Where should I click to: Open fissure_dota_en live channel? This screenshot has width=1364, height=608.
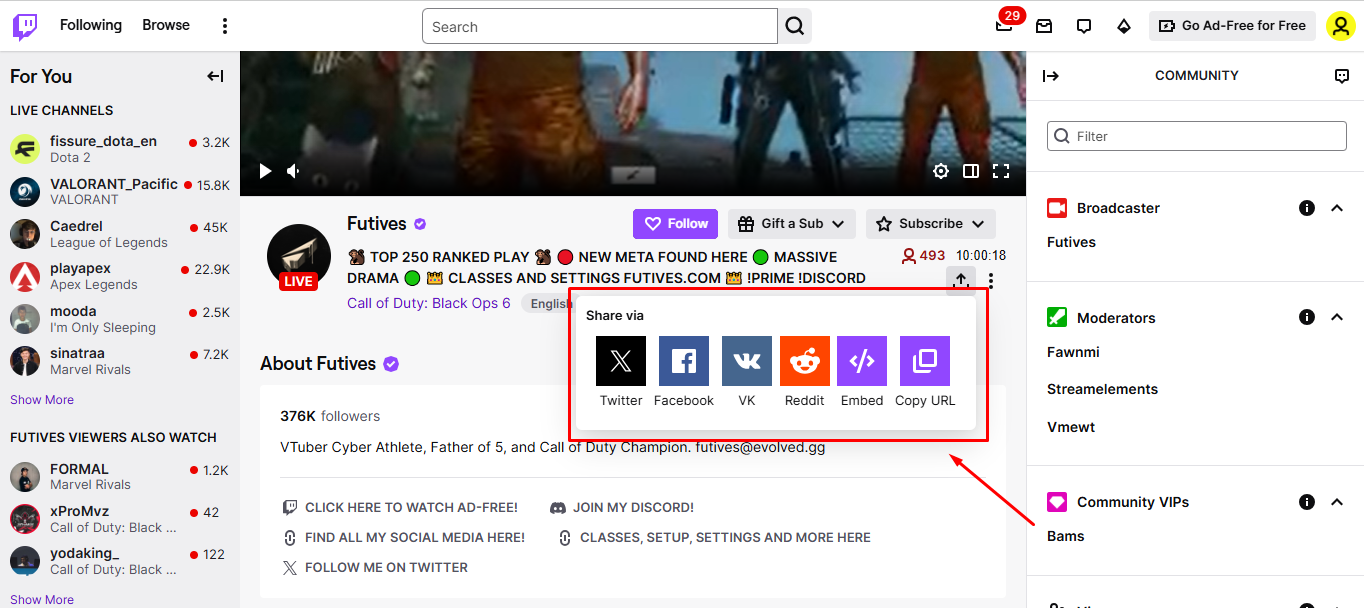[120, 149]
